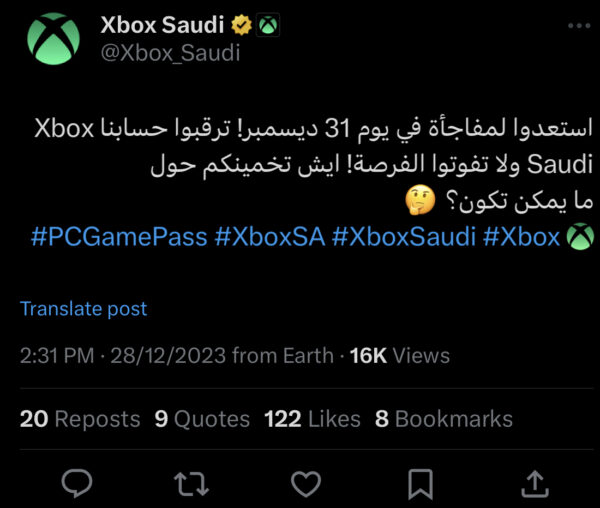
Task: Click the post timestamp 2:31 PM
Action: pos(56,355)
